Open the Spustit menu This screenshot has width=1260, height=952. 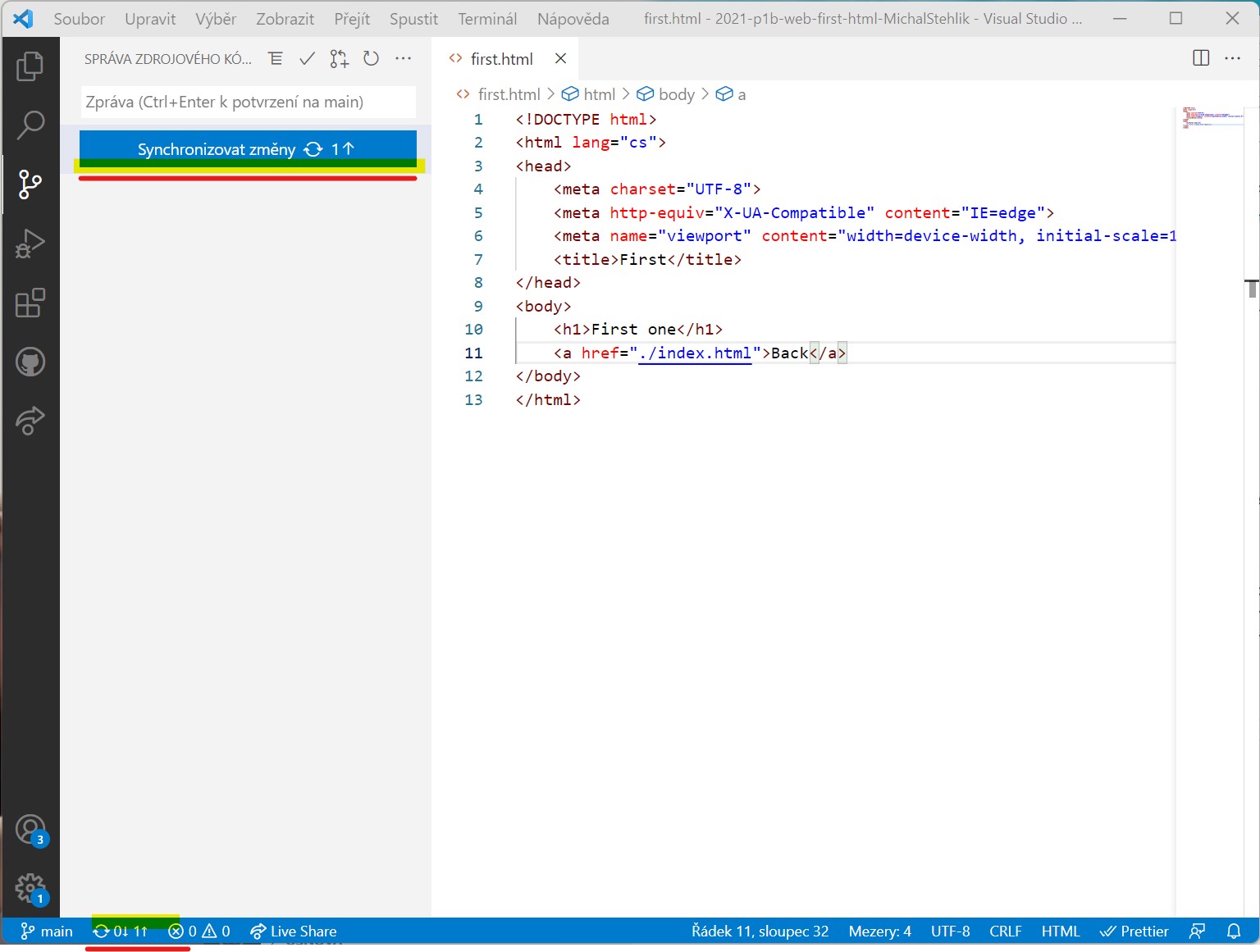click(413, 19)
